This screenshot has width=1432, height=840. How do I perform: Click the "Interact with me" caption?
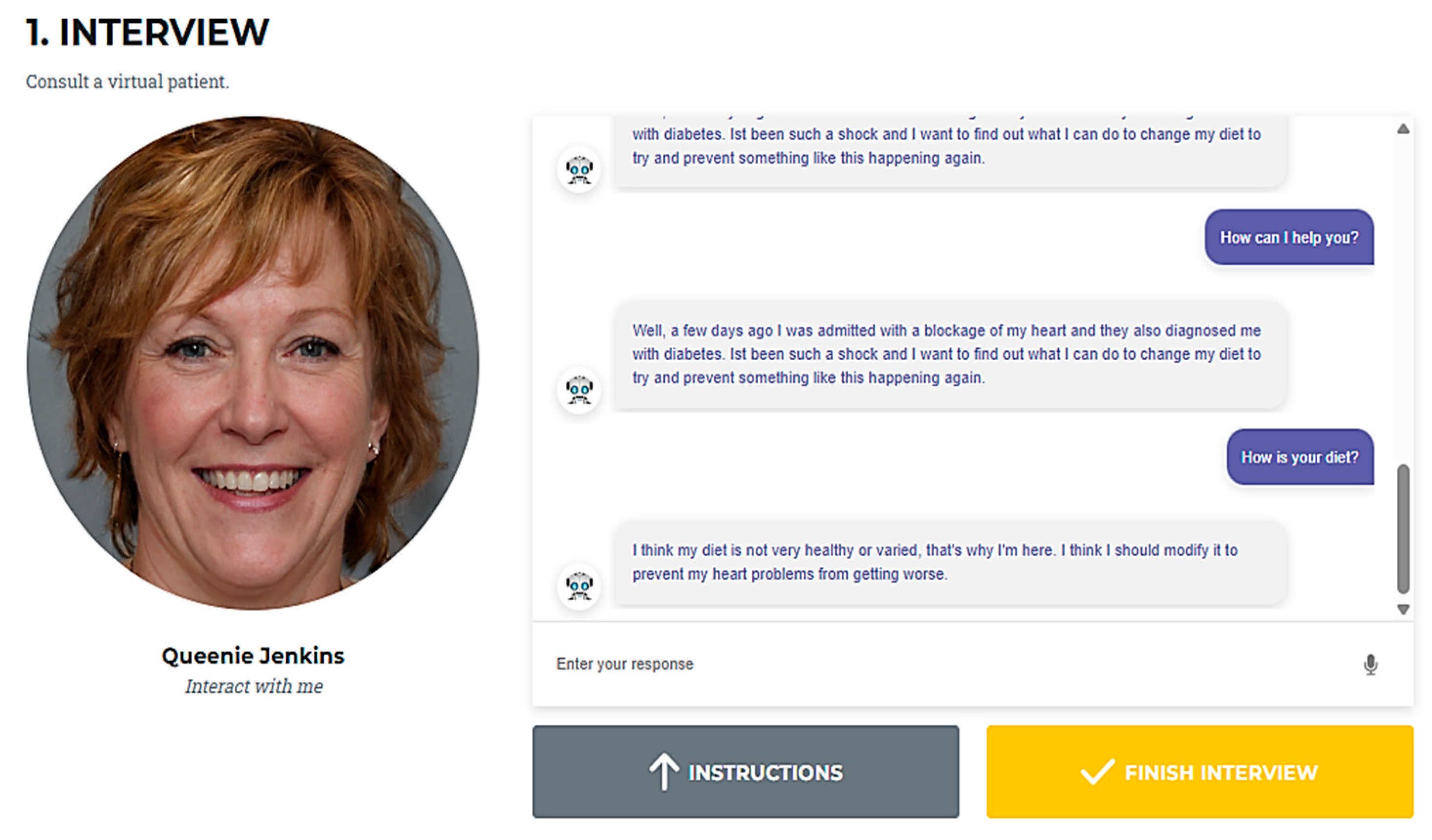coord(254,686)
